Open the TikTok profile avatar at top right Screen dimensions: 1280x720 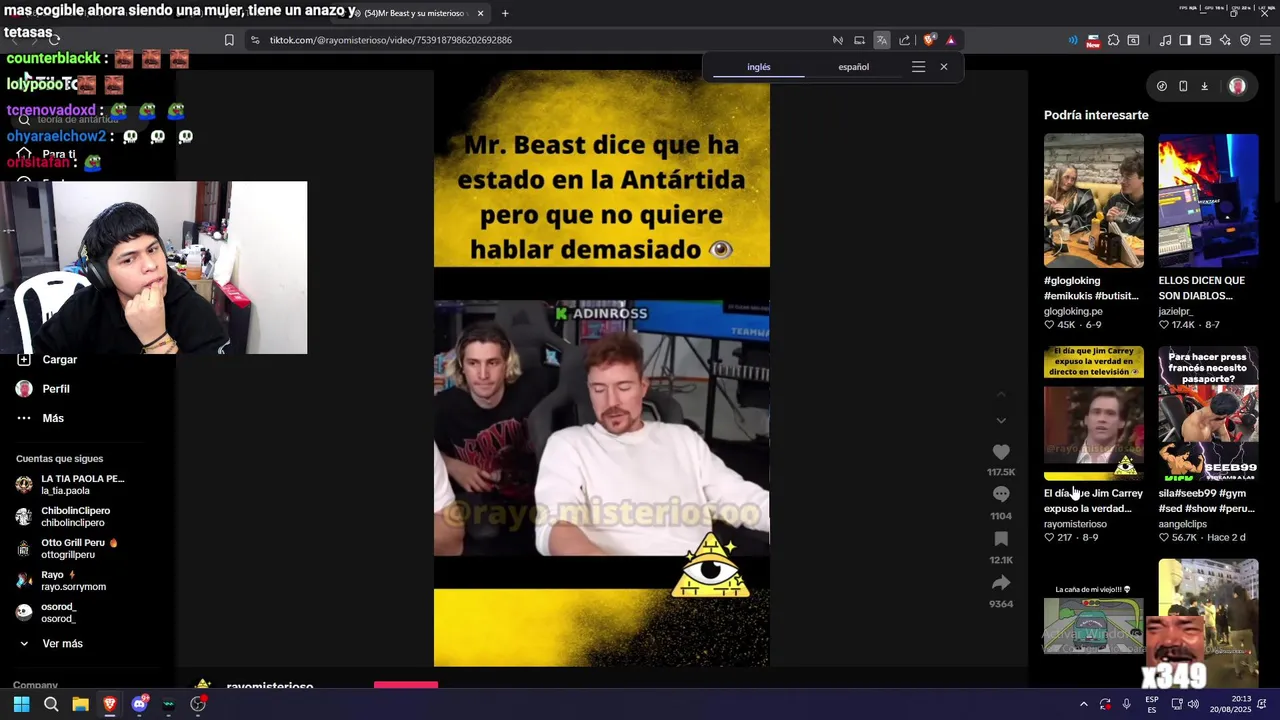1237,86
